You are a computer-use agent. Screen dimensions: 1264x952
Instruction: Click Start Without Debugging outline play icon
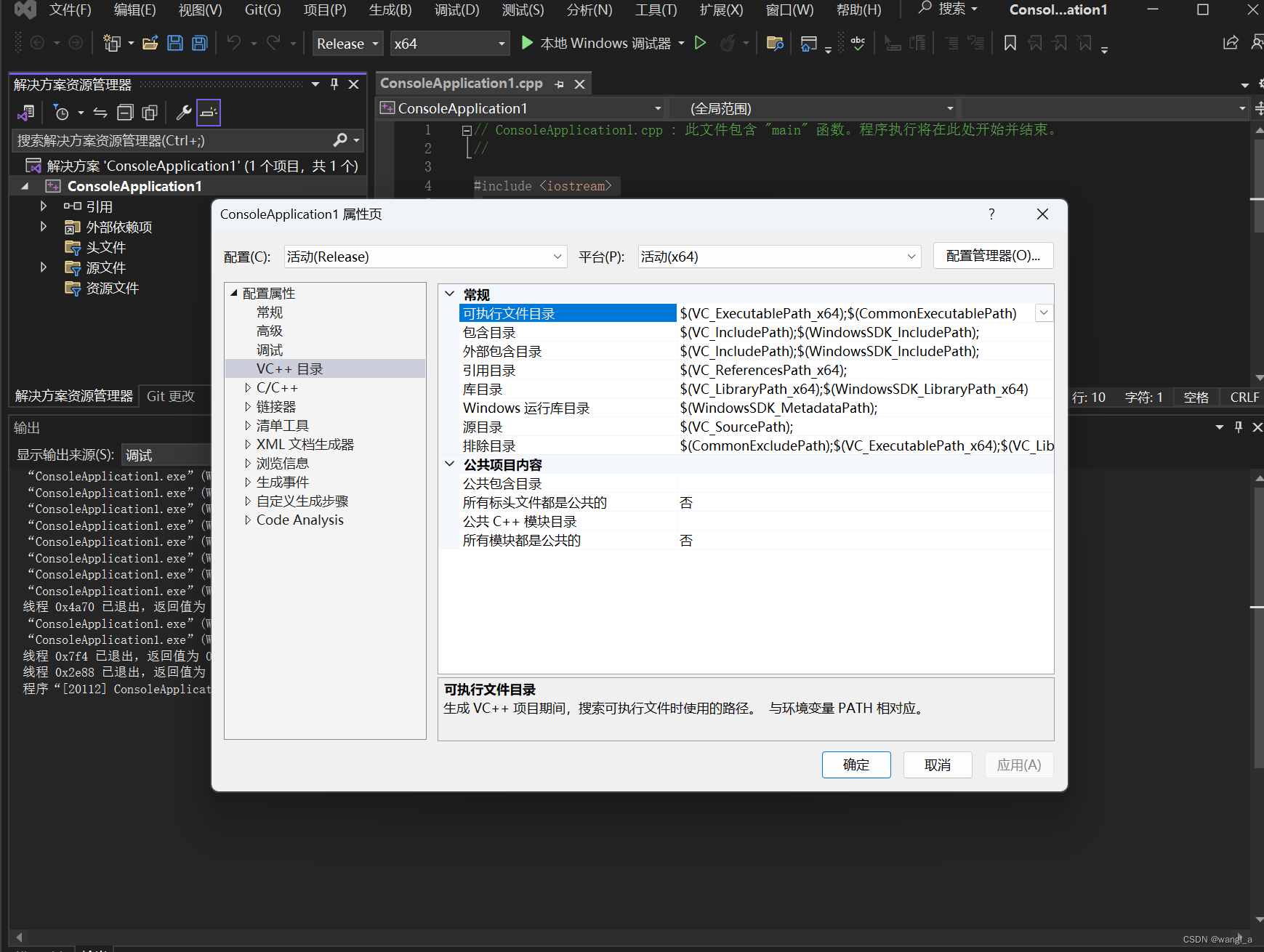pyautogui.click(x=700, y=44)
